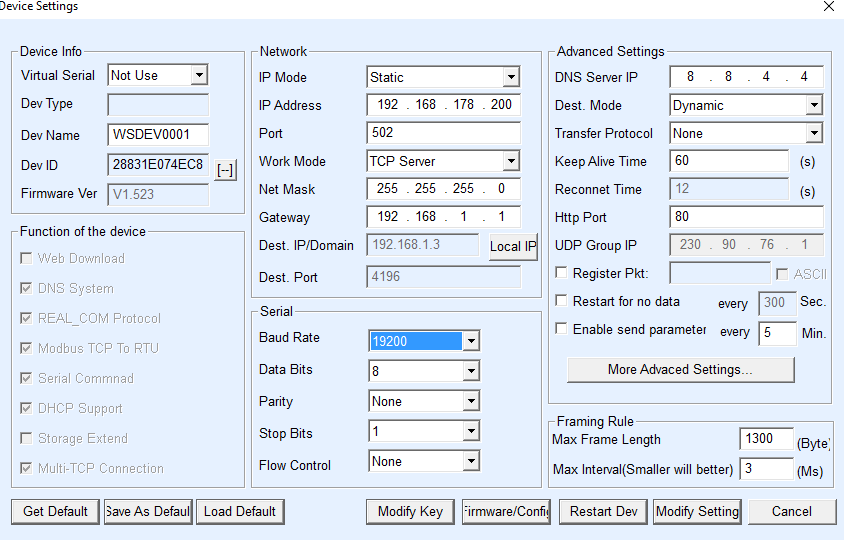Close the Device Settings window
The image size is (844, 540).
point(828,7)
